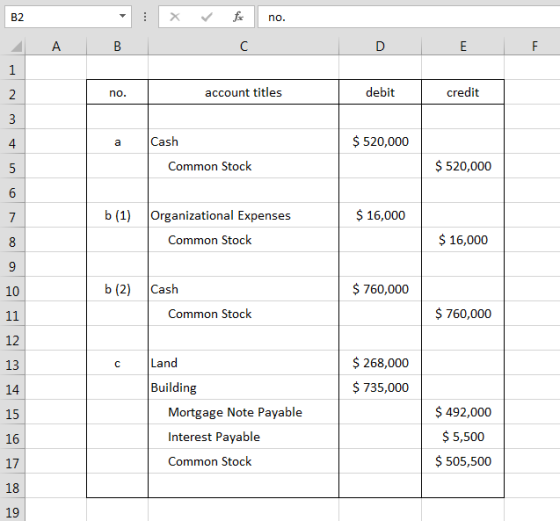This screenshot has height=521, width=560.
Task: Click the Select All corner triangle
Action: (x=15, y=46)
